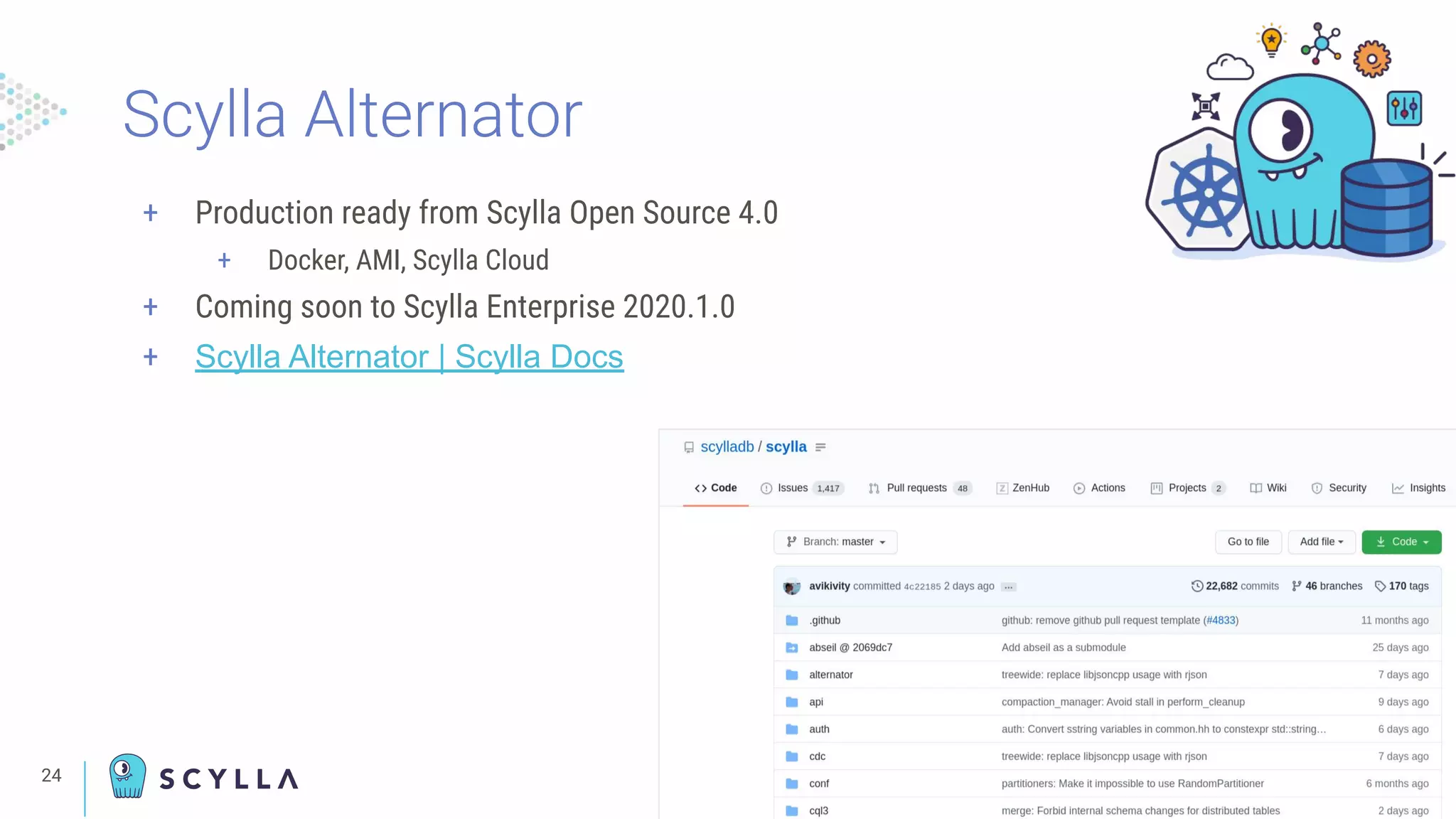
Task: Click the Scylla logo at slide bottom
Action: 204,777
